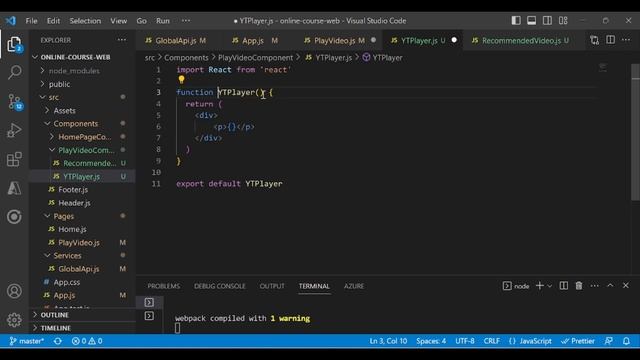640x360 pixels.
Task: Open the View menu
Action: 118,21
